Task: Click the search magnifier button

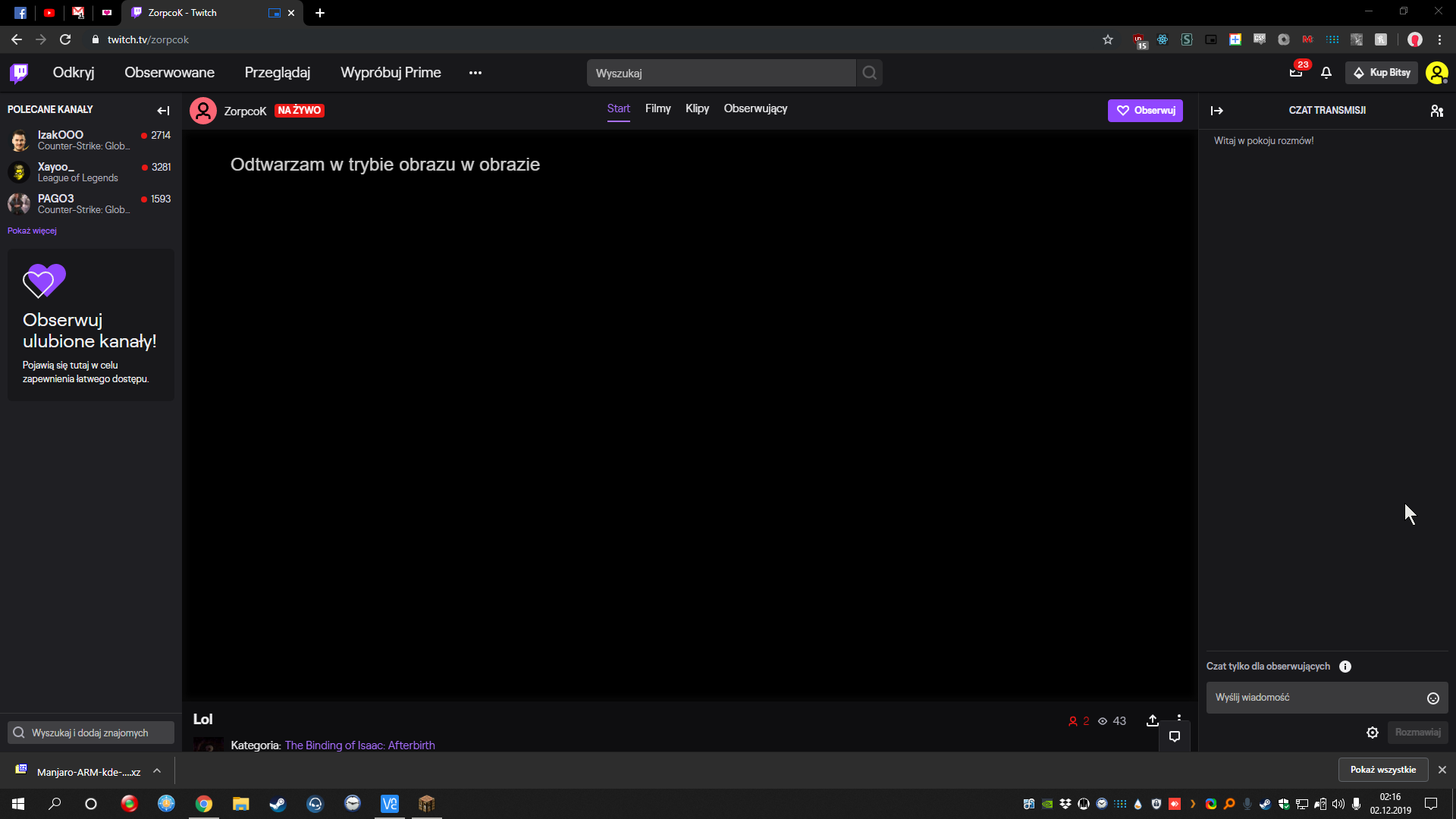Action: pyautogui.click(x=870, y=73)
